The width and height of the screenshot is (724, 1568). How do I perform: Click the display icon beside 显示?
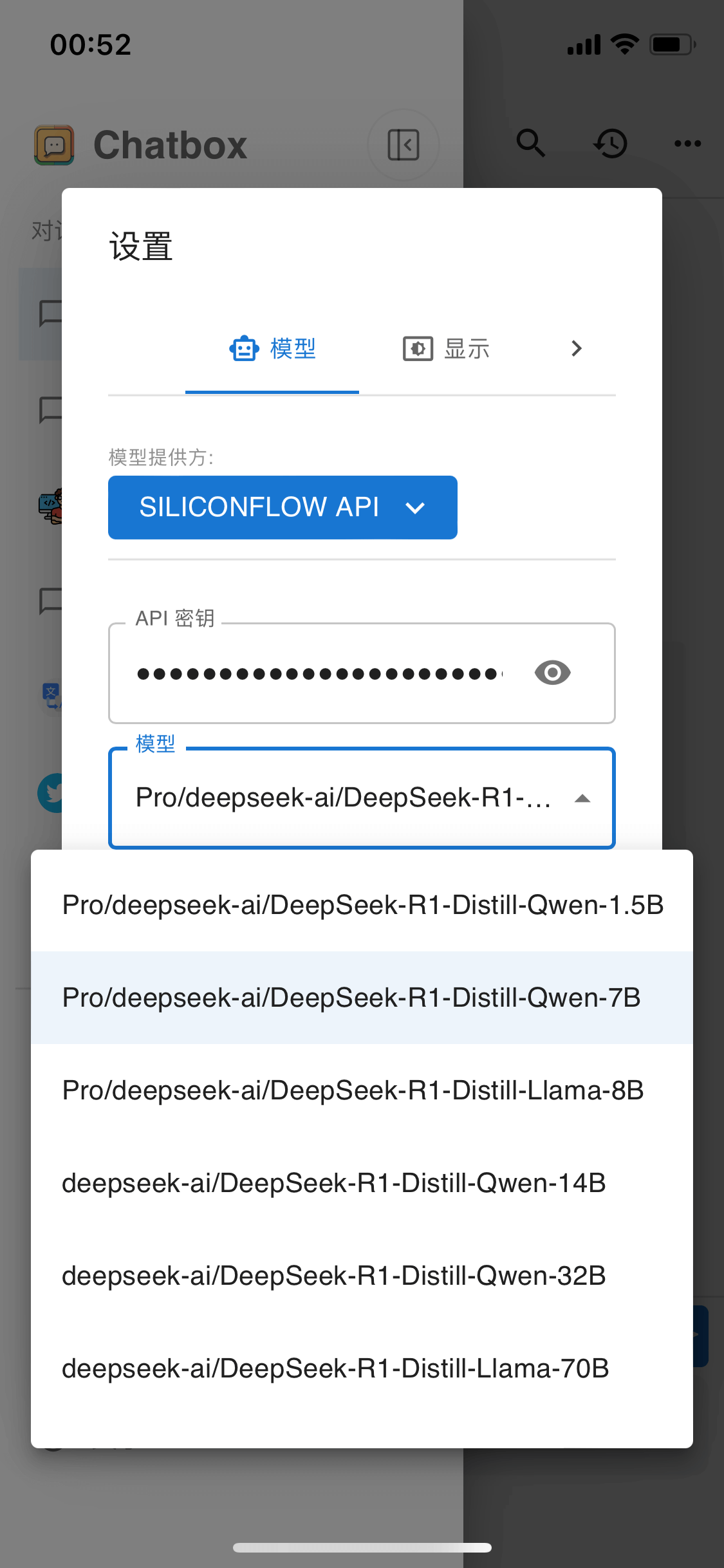click(x=418, y=349)
